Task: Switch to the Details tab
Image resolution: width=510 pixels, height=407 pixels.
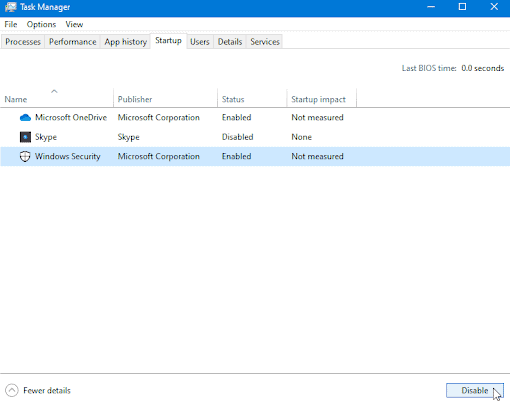Action: coord(230,42)
